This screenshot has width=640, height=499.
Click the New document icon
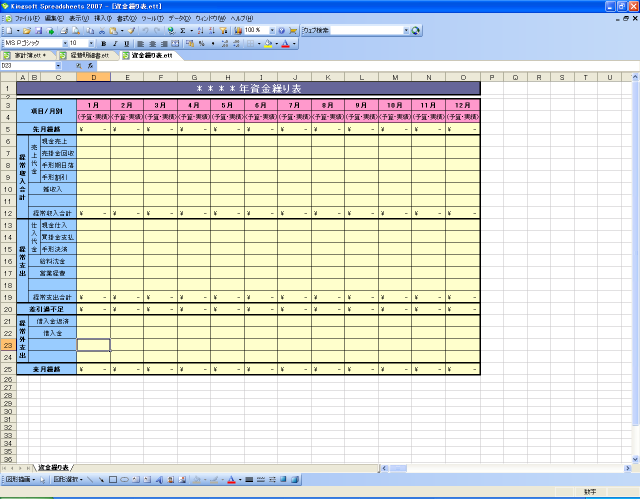click(9, 31)
